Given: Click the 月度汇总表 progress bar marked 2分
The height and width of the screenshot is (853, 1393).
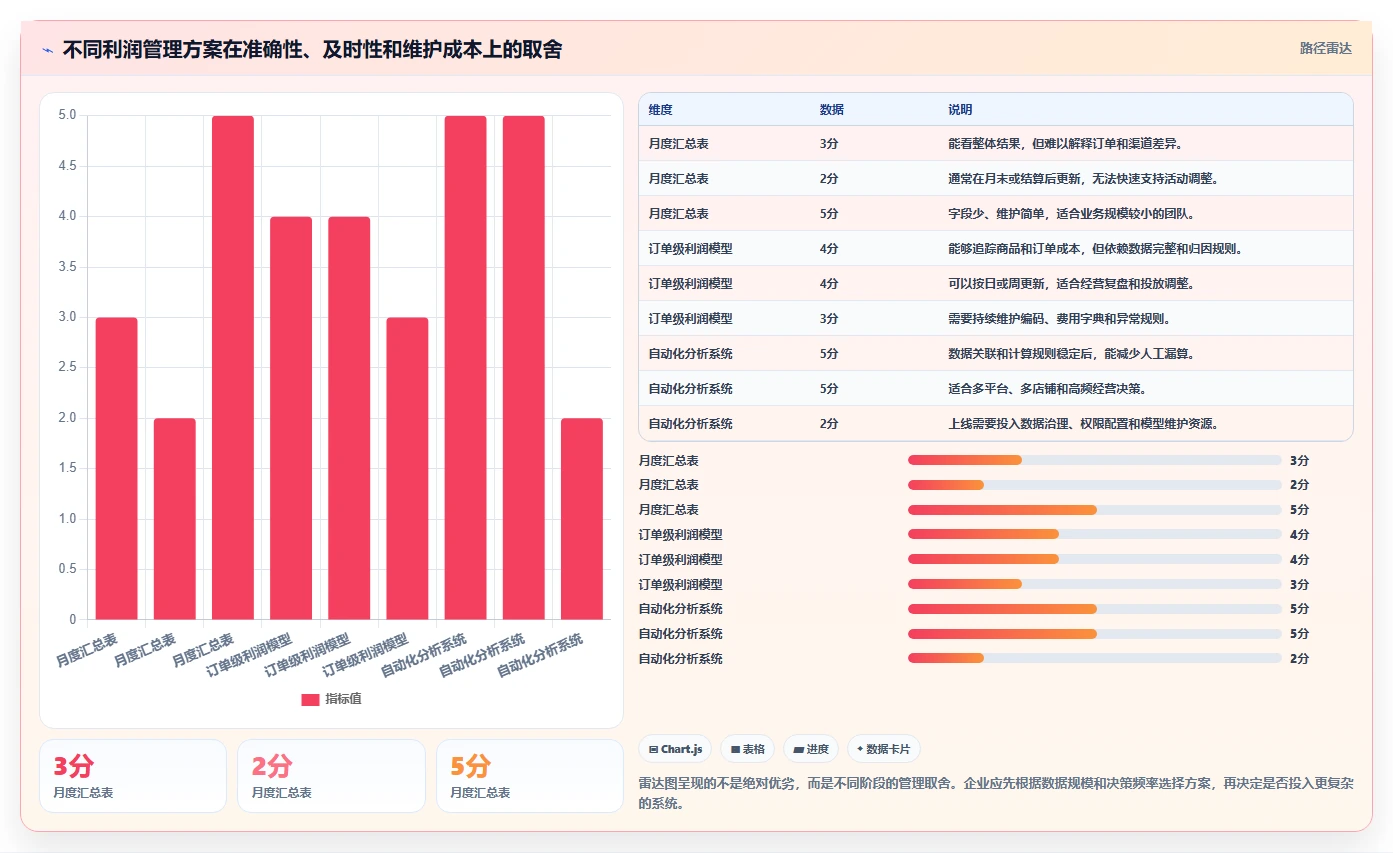Looking at the screenshot, I should click(x=1094, y=485).
